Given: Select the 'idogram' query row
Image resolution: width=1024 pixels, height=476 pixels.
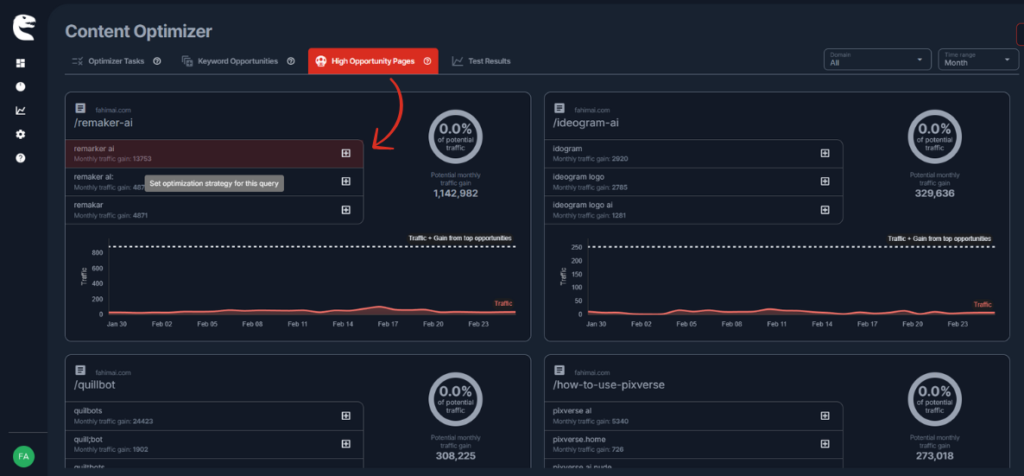Looking at the screenshot, I should point(694,153).
